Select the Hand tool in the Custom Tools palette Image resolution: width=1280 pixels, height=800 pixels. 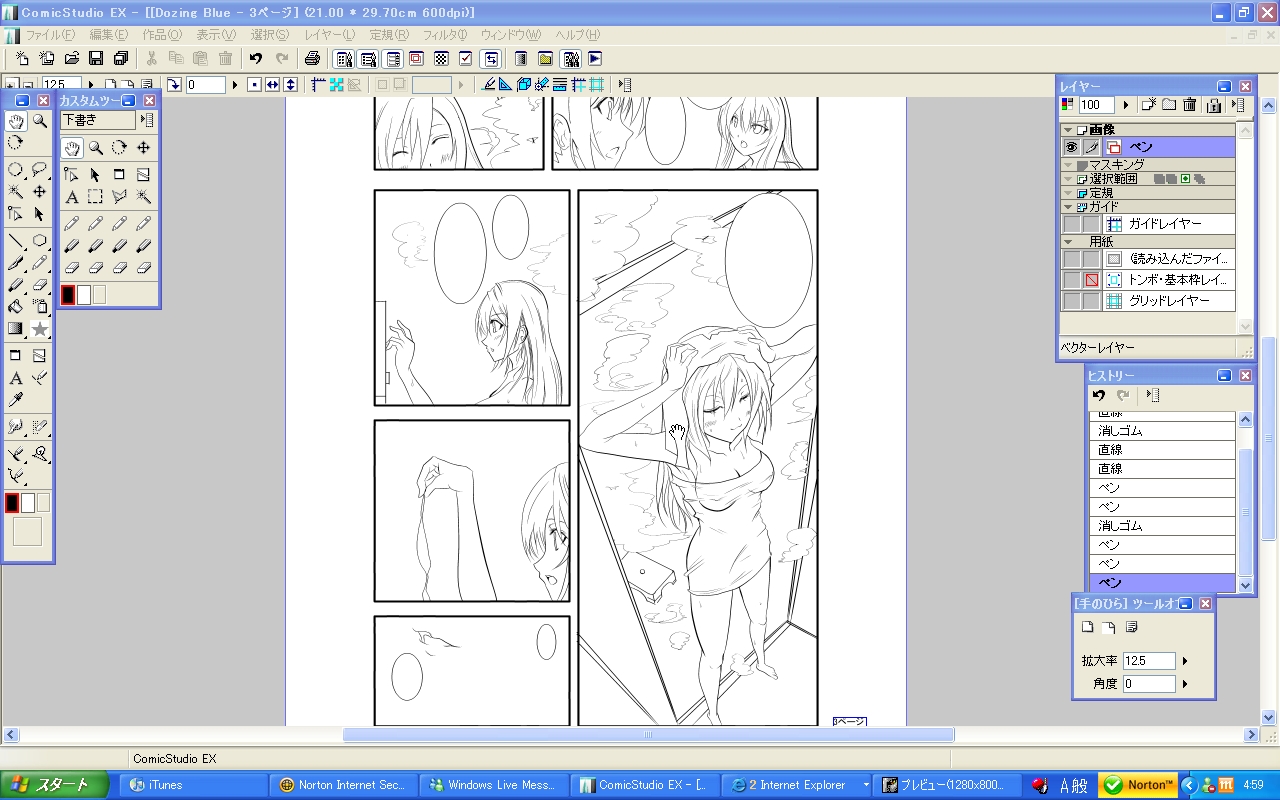pyautogui.click(x=72, y=148)
